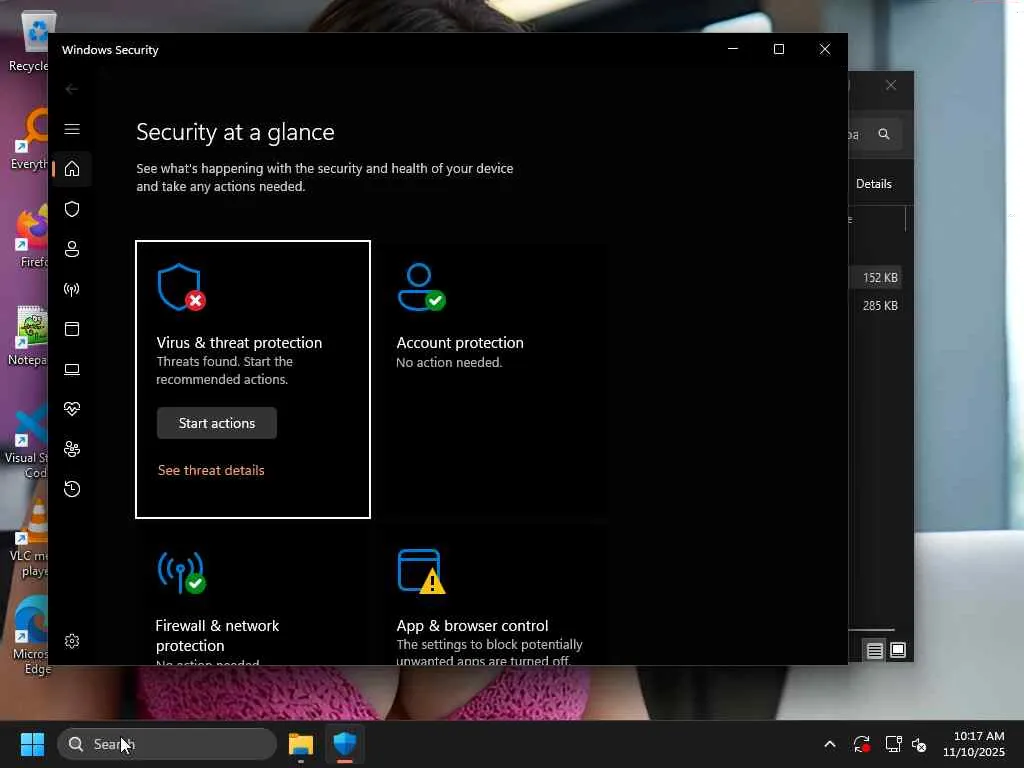Image resolution: width=1024 pixels, height=768 pixels.
Task: Open Device security laptop sidebar icon
Action: coord(72,369)
